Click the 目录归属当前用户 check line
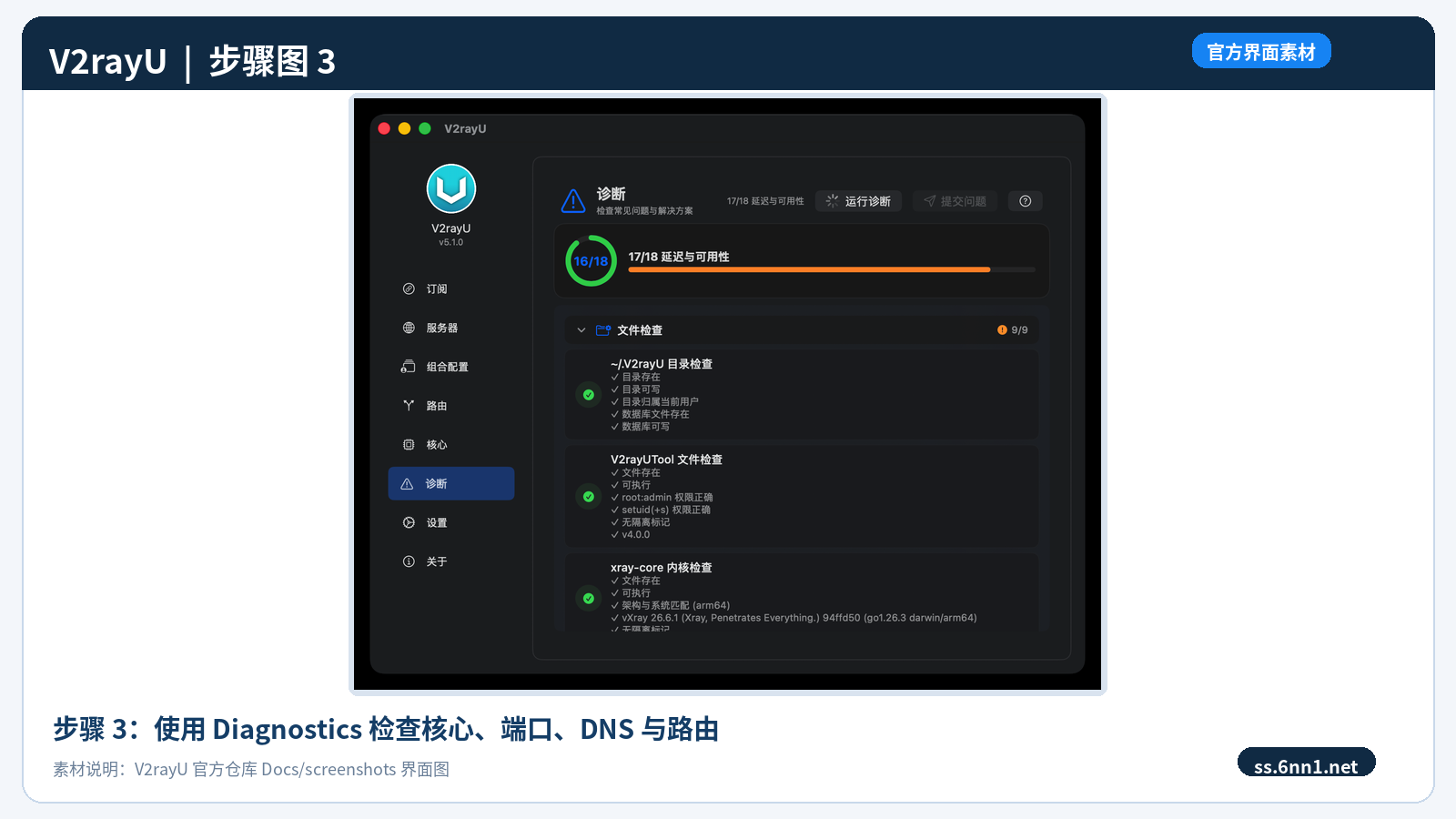 [x=655, y=401]
